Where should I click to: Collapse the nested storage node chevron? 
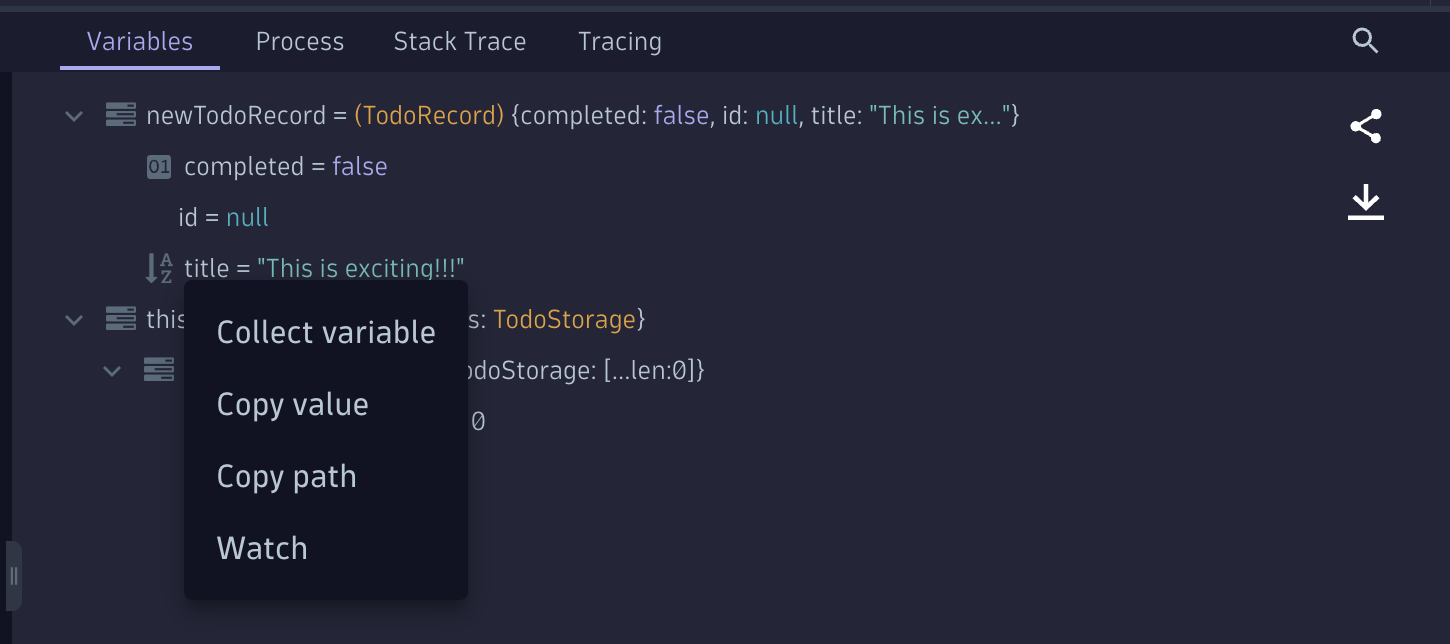pyautogui.click(x=112, y=371)
